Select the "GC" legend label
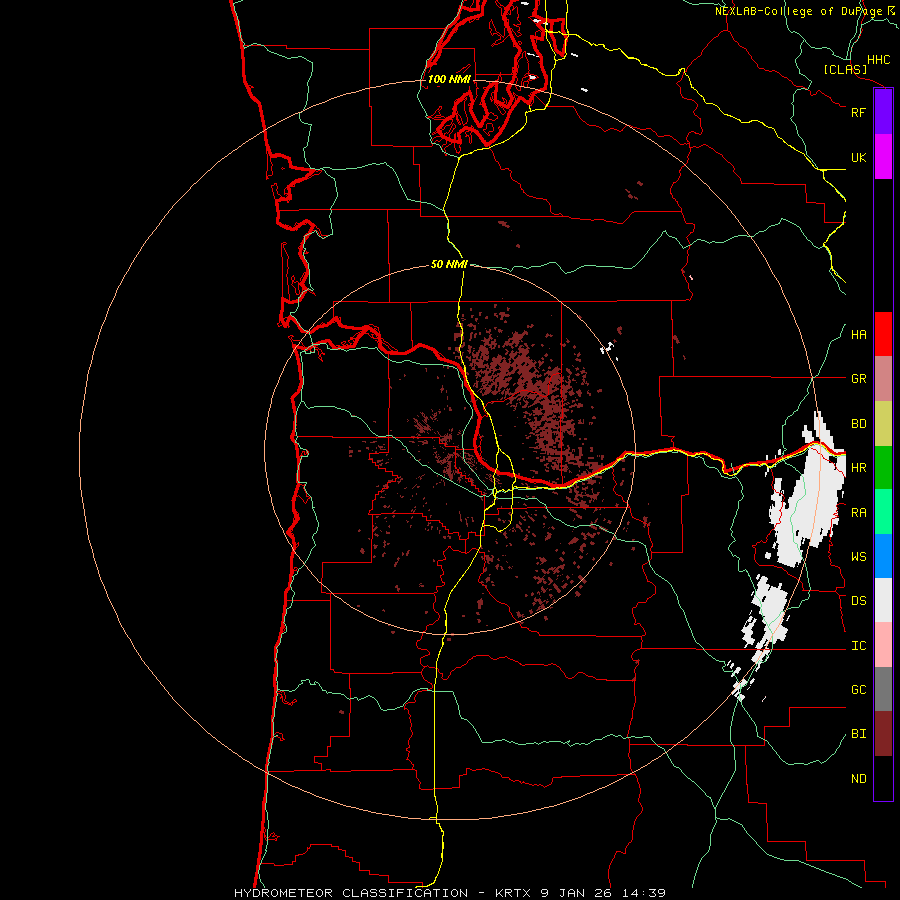This screenshot has width=900, height=900. (858, 690)
